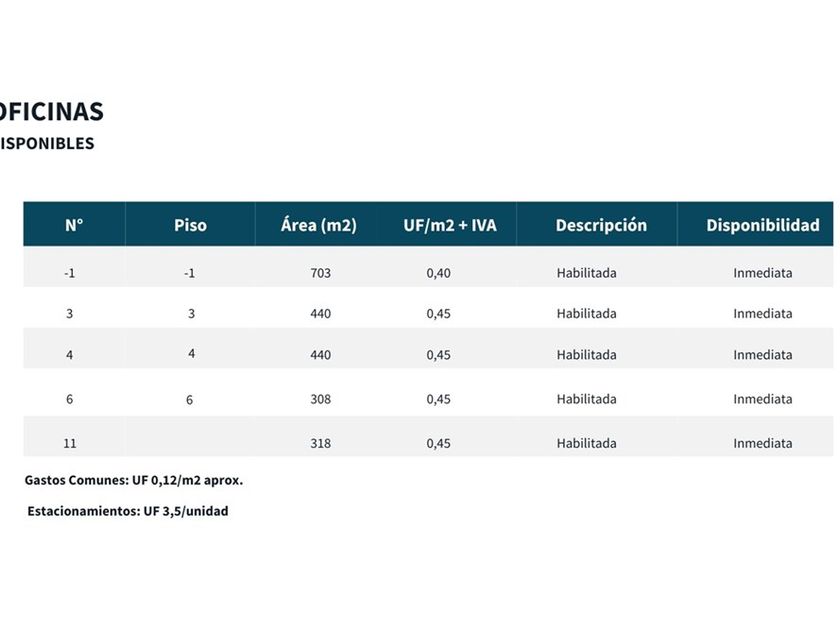Select the Piso column header
This screenshot has height=630, width=840.
190,225
